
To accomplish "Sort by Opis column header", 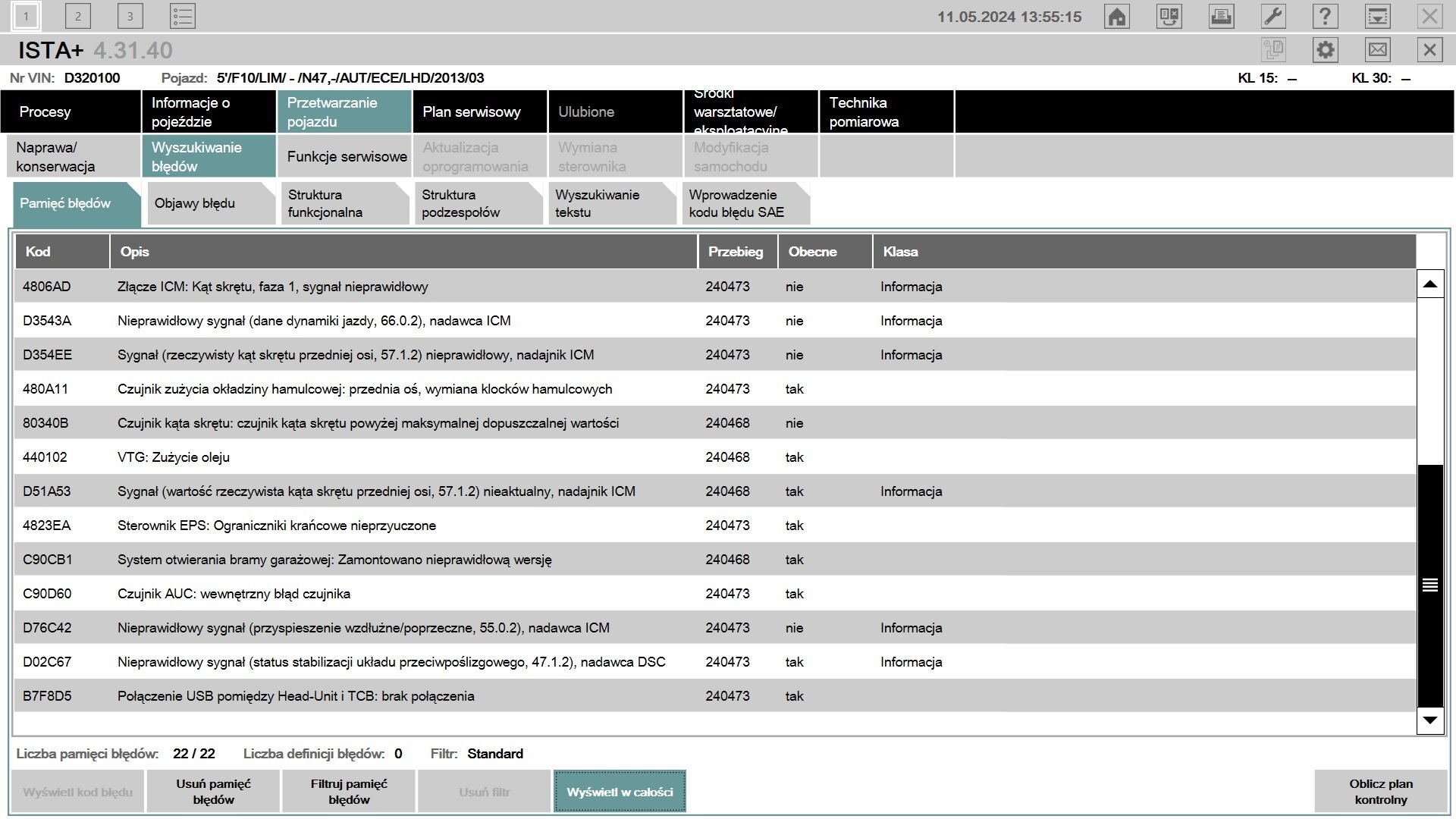I will 404,252.
